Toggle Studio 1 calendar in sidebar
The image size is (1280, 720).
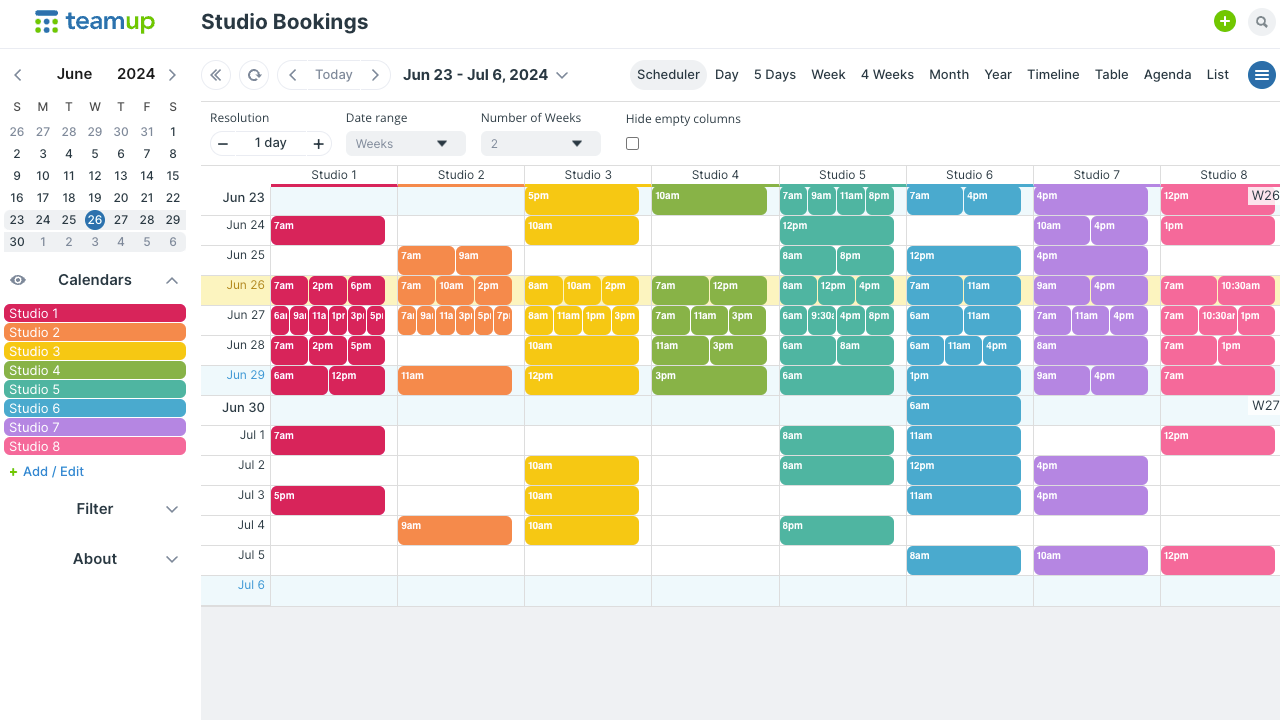[x=95, y=314]
